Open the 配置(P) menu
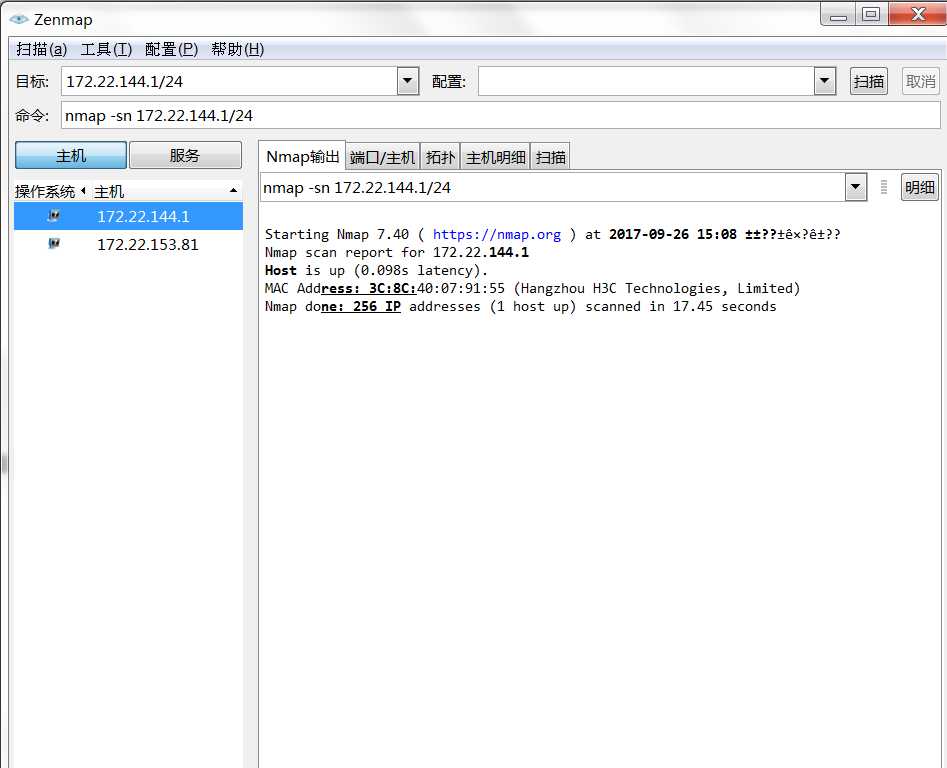This screenshot has height=768, width=947. (172, 49)
